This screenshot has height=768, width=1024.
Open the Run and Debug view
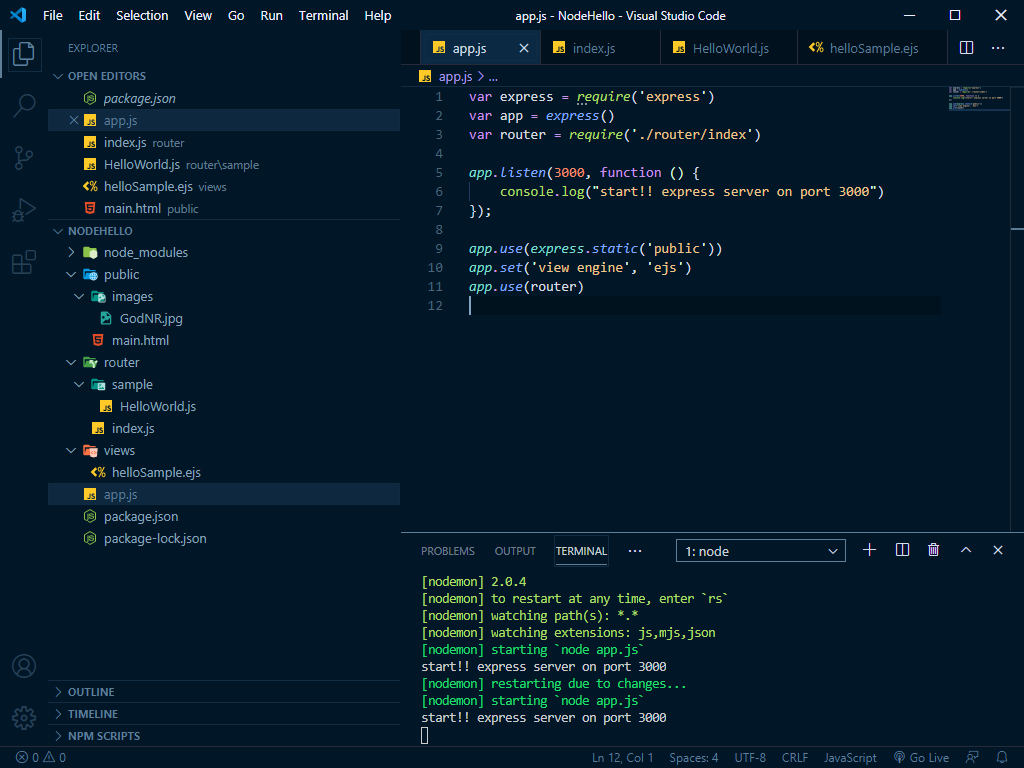coord(24,210)
